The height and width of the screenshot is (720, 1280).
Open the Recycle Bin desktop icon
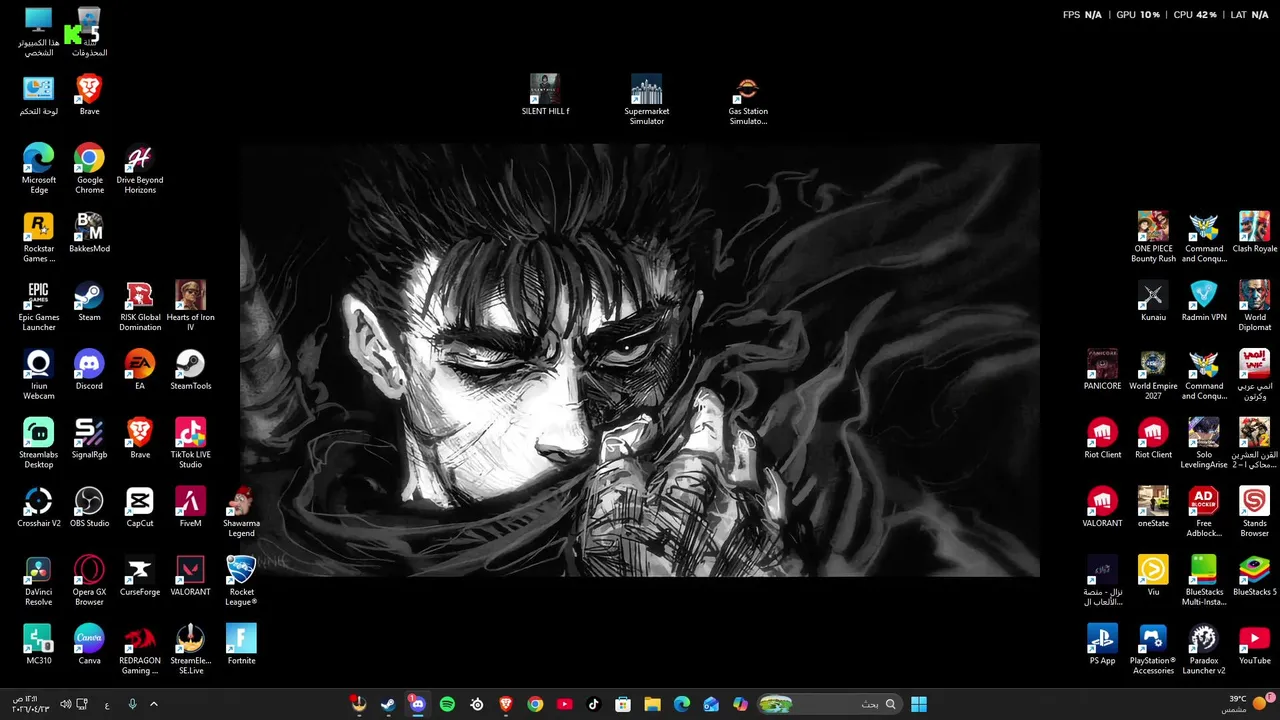coord(89,32)
